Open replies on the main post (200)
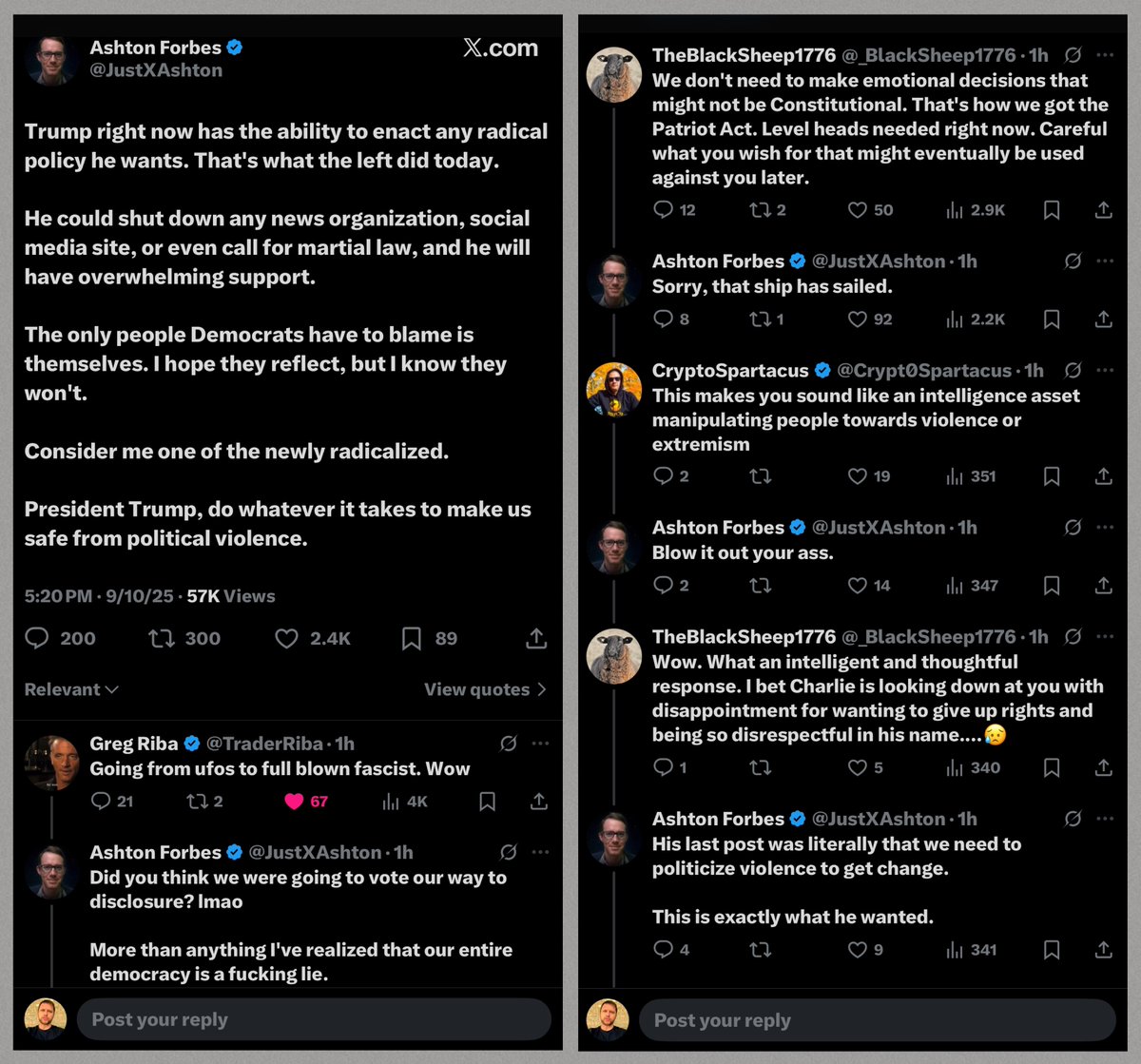 (37, 638)
